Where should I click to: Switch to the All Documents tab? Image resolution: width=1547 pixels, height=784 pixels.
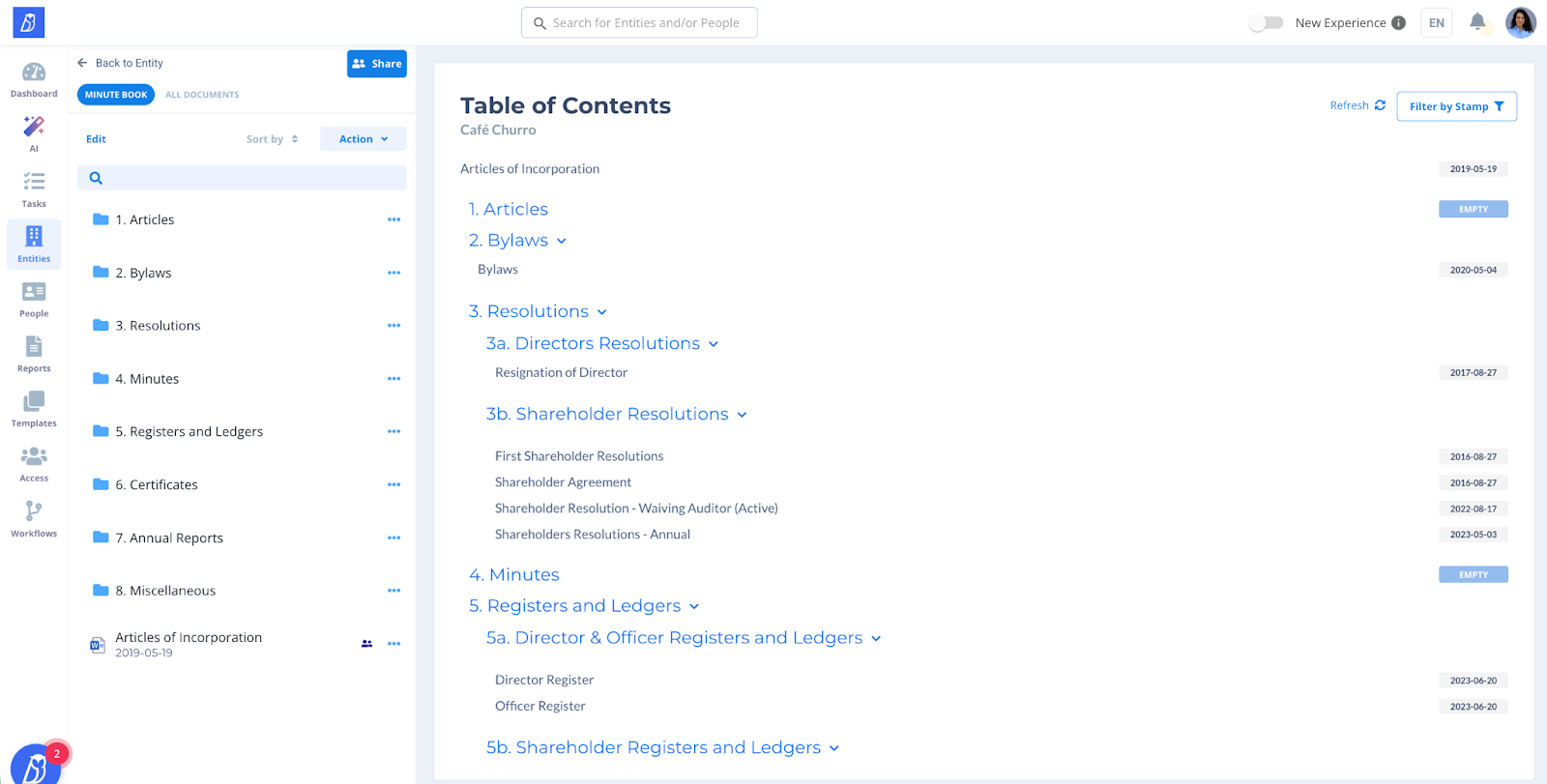tap(202, 95)
